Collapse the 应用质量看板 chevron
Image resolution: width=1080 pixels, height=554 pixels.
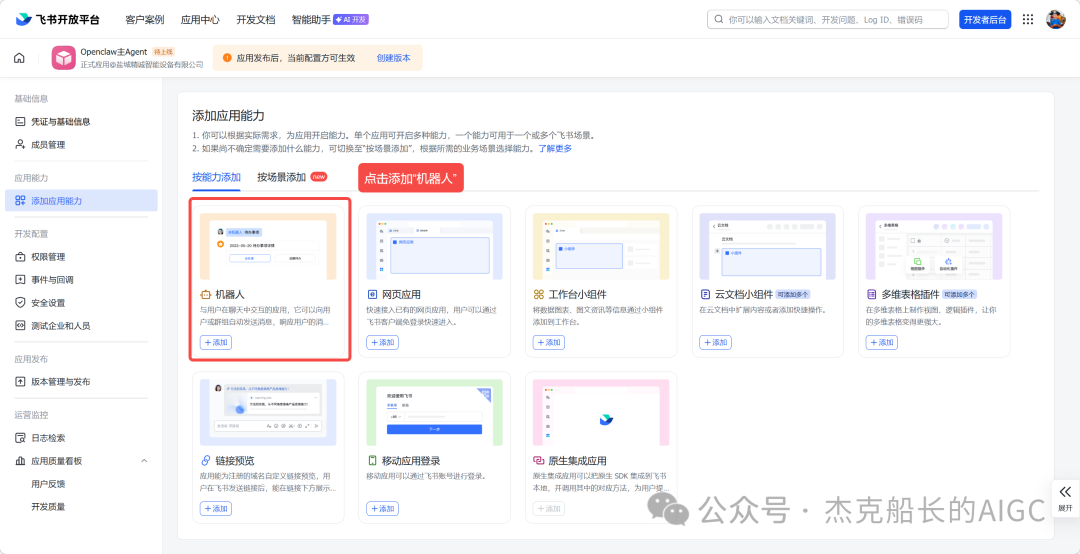point(144,460)
